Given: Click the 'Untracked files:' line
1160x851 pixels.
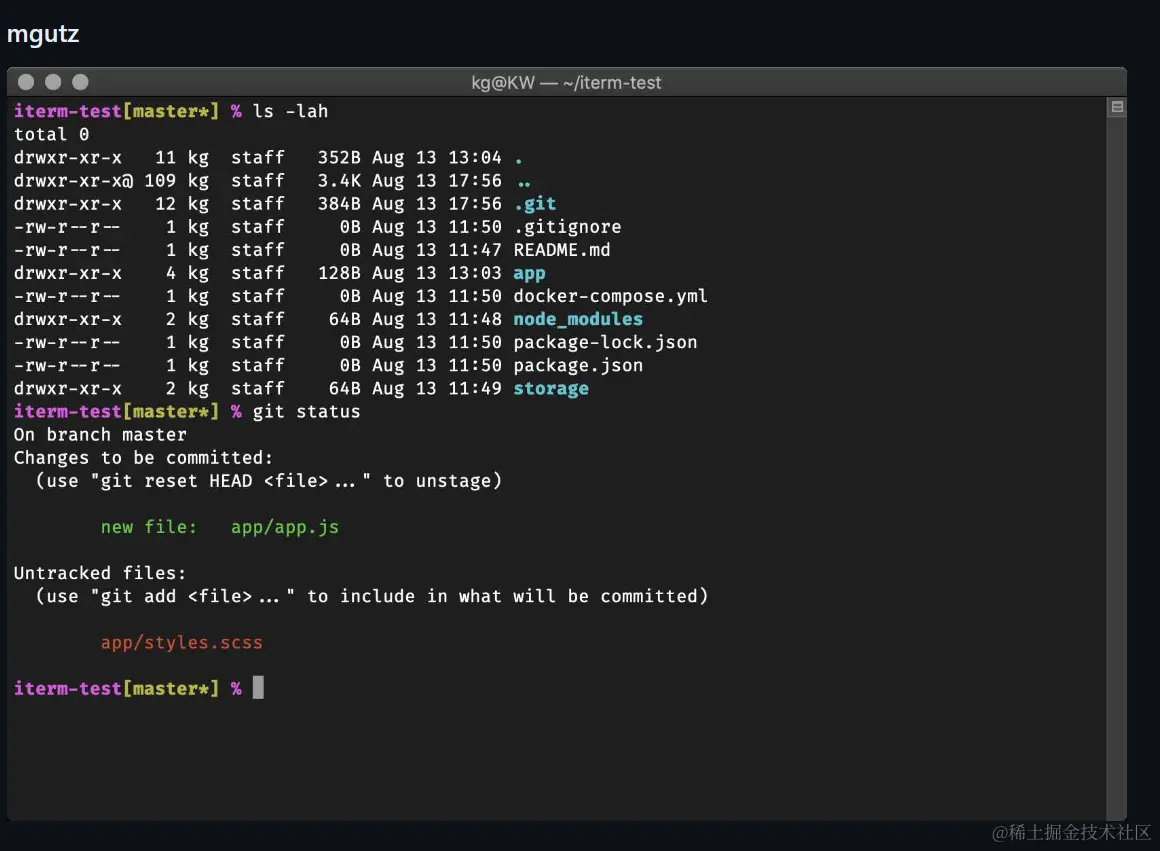Looking at the screenshot, I should (x=100, y=573).
